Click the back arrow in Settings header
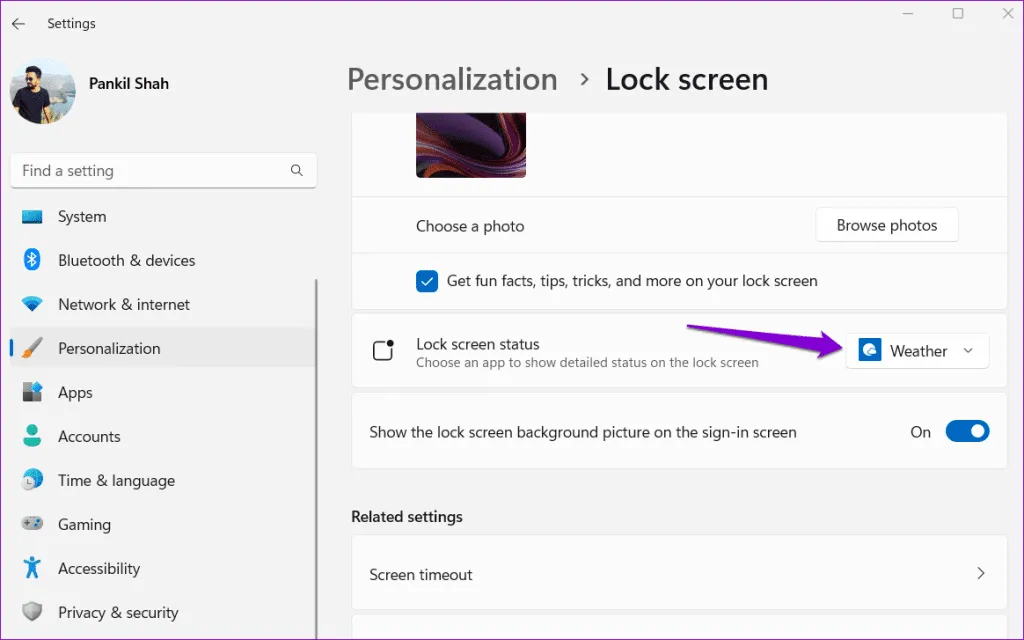Screen dimensions: 1024x640 click(18, 23)
